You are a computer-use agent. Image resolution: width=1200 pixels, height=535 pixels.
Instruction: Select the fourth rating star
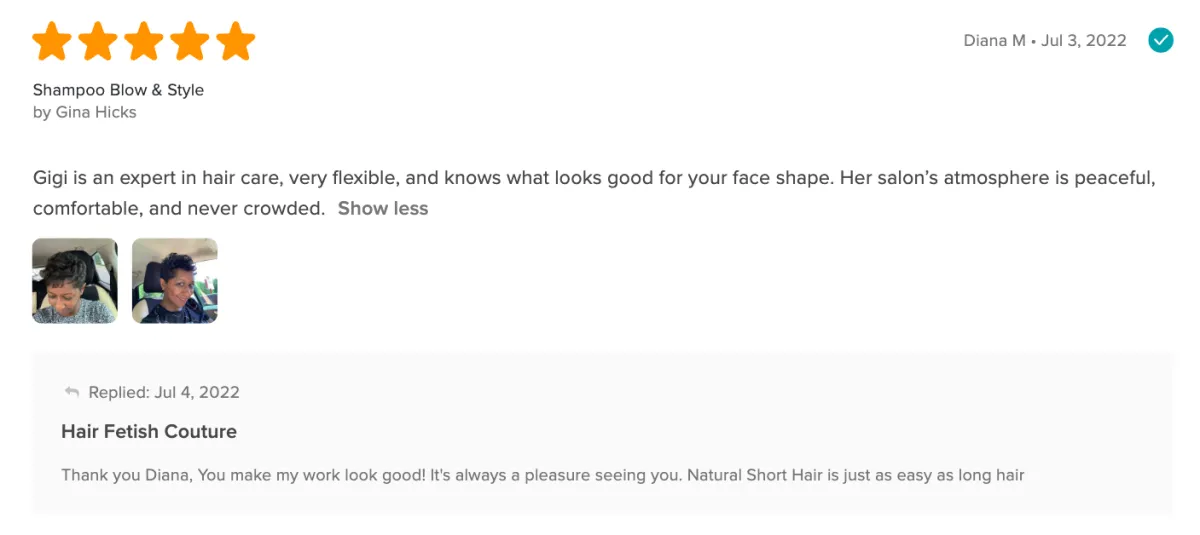[x=190, y=42]
